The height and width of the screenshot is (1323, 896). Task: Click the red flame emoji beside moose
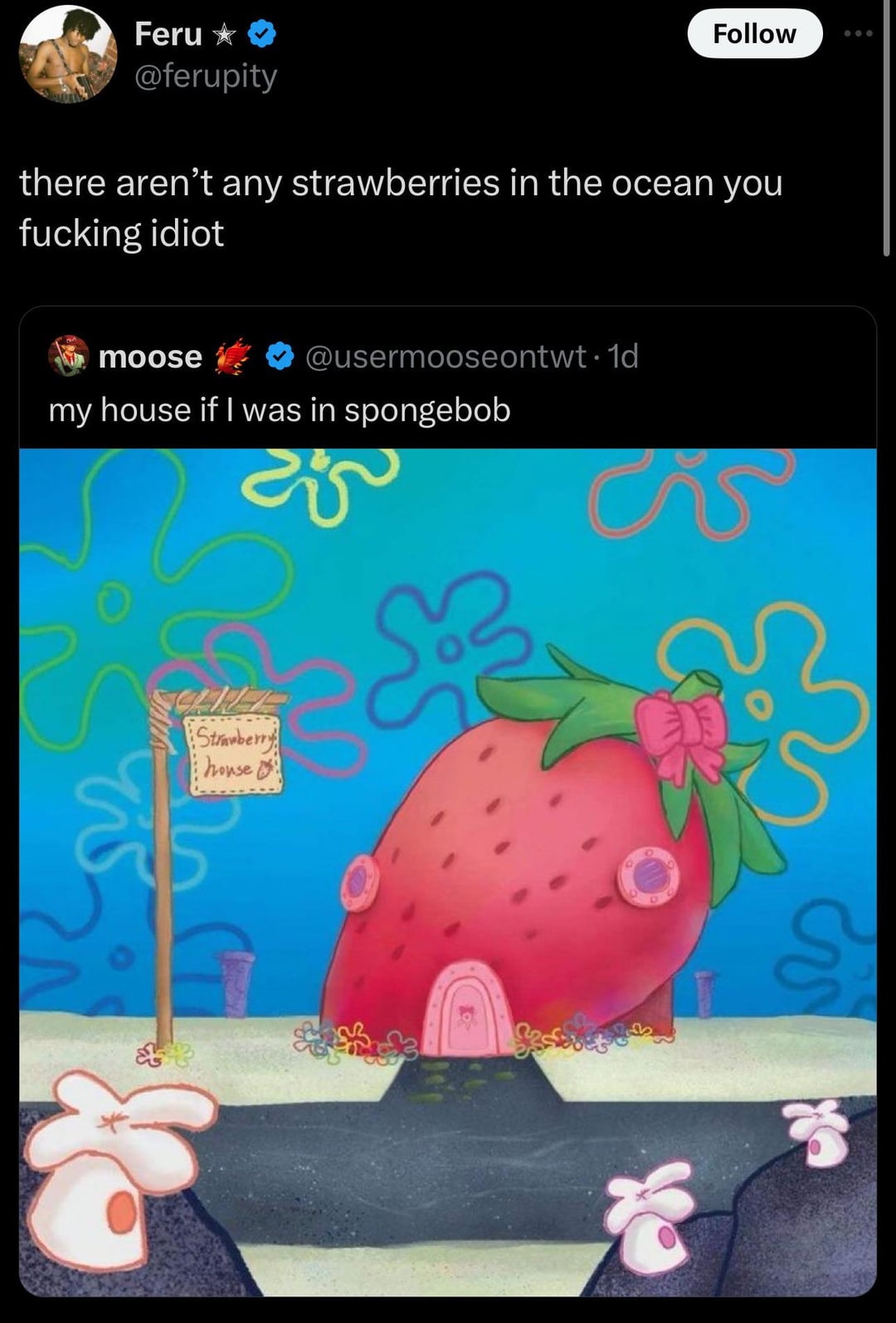[x=233, y=356]
